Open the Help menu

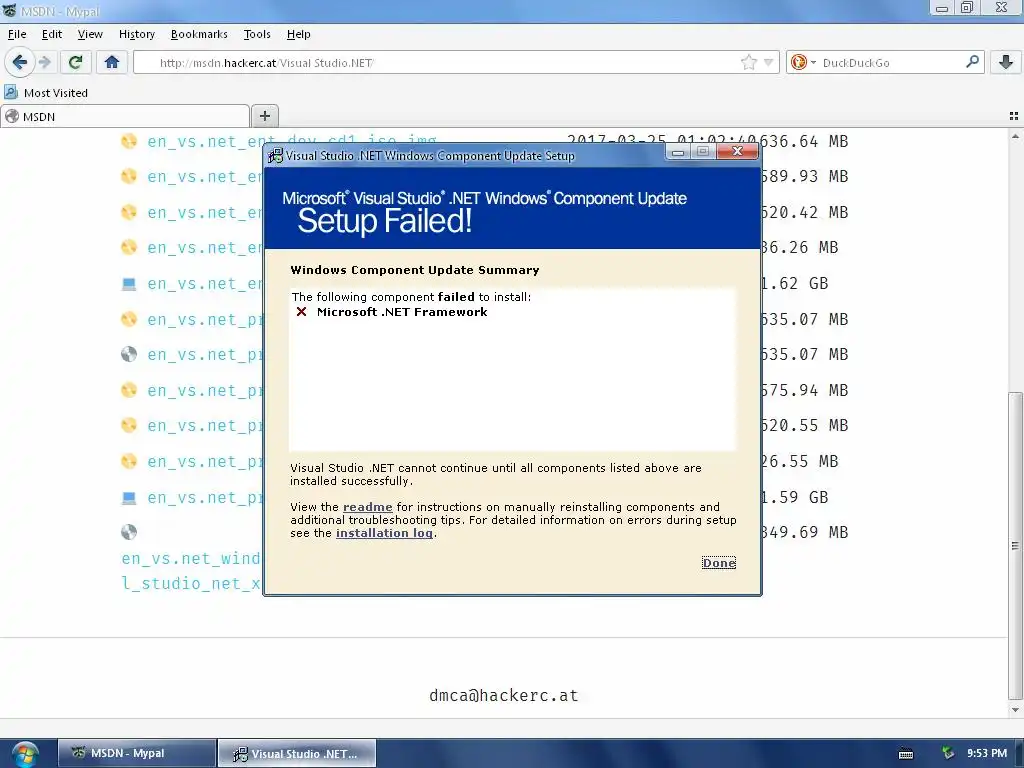point(298,34)
